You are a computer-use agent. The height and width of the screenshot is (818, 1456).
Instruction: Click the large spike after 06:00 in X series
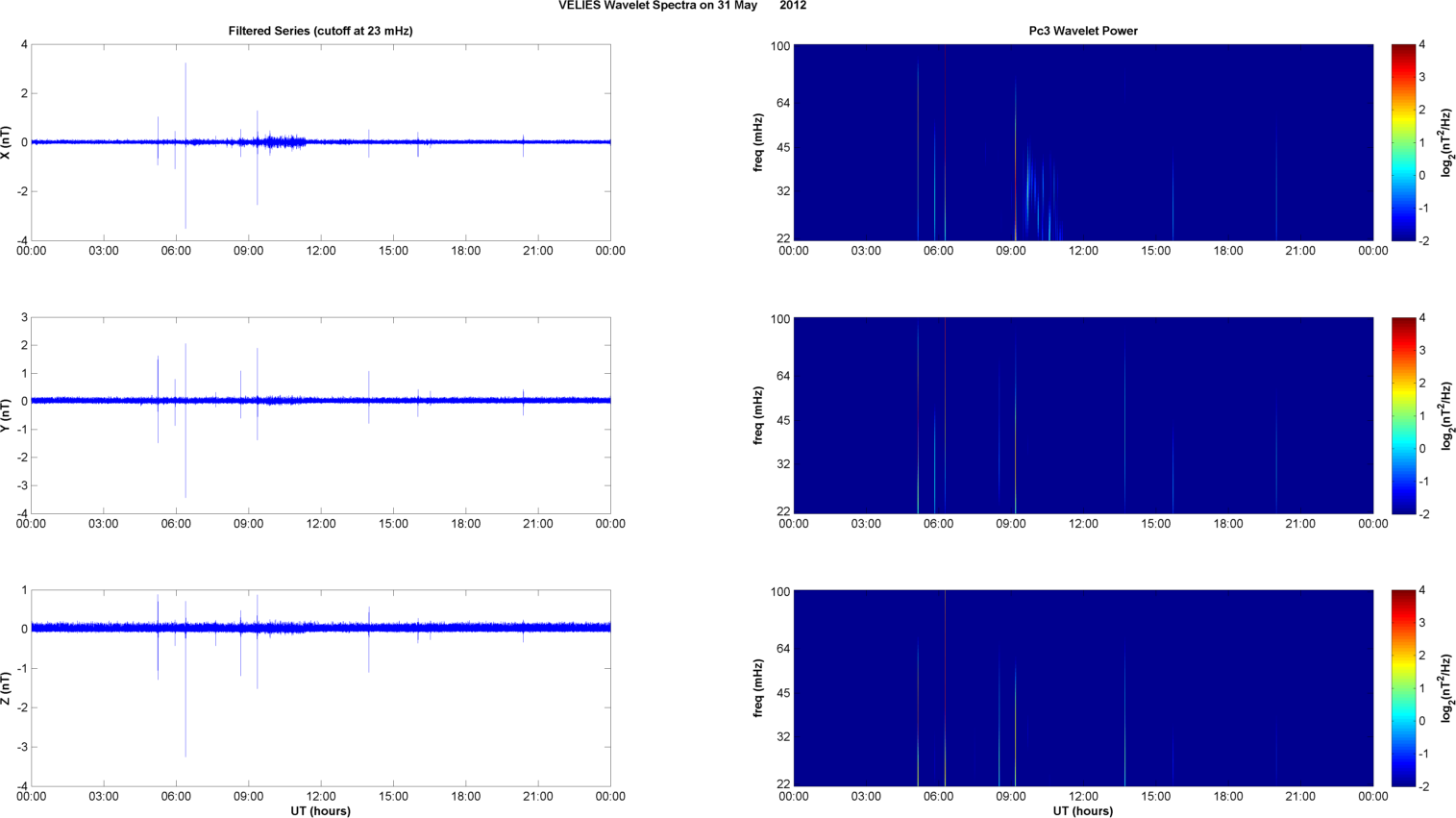(185, 144)
